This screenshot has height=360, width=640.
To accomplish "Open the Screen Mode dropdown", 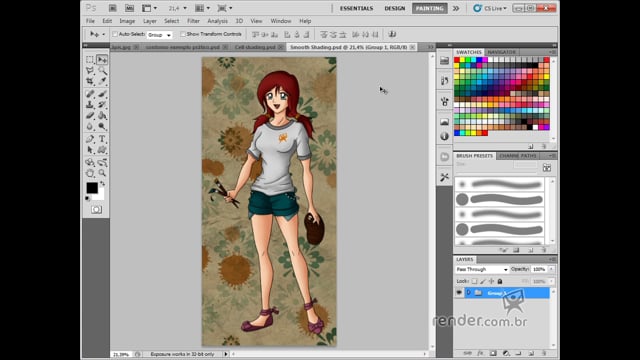I will click(225, 8).
